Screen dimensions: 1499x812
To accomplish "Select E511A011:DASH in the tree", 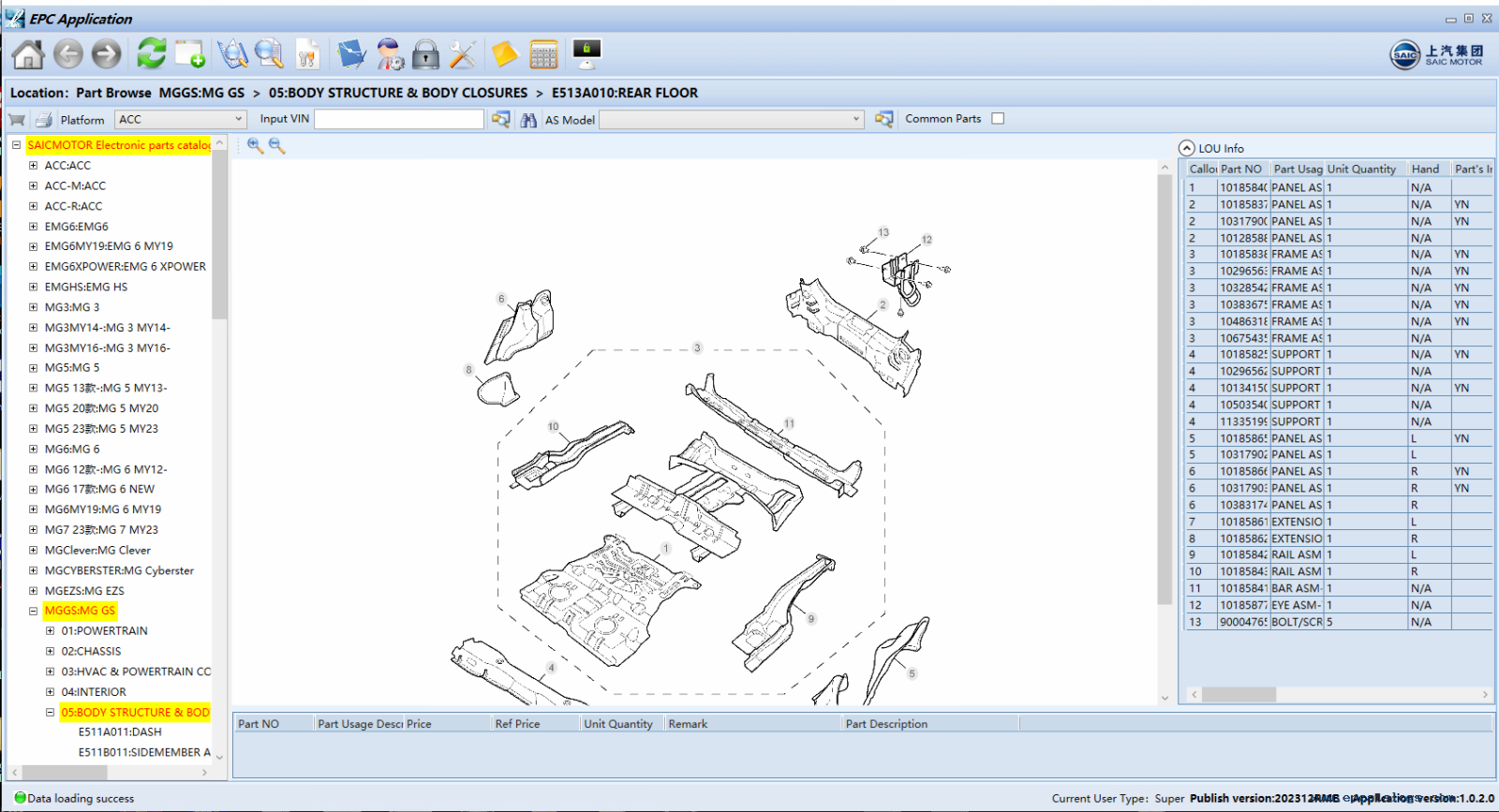I will click(120, 732).
